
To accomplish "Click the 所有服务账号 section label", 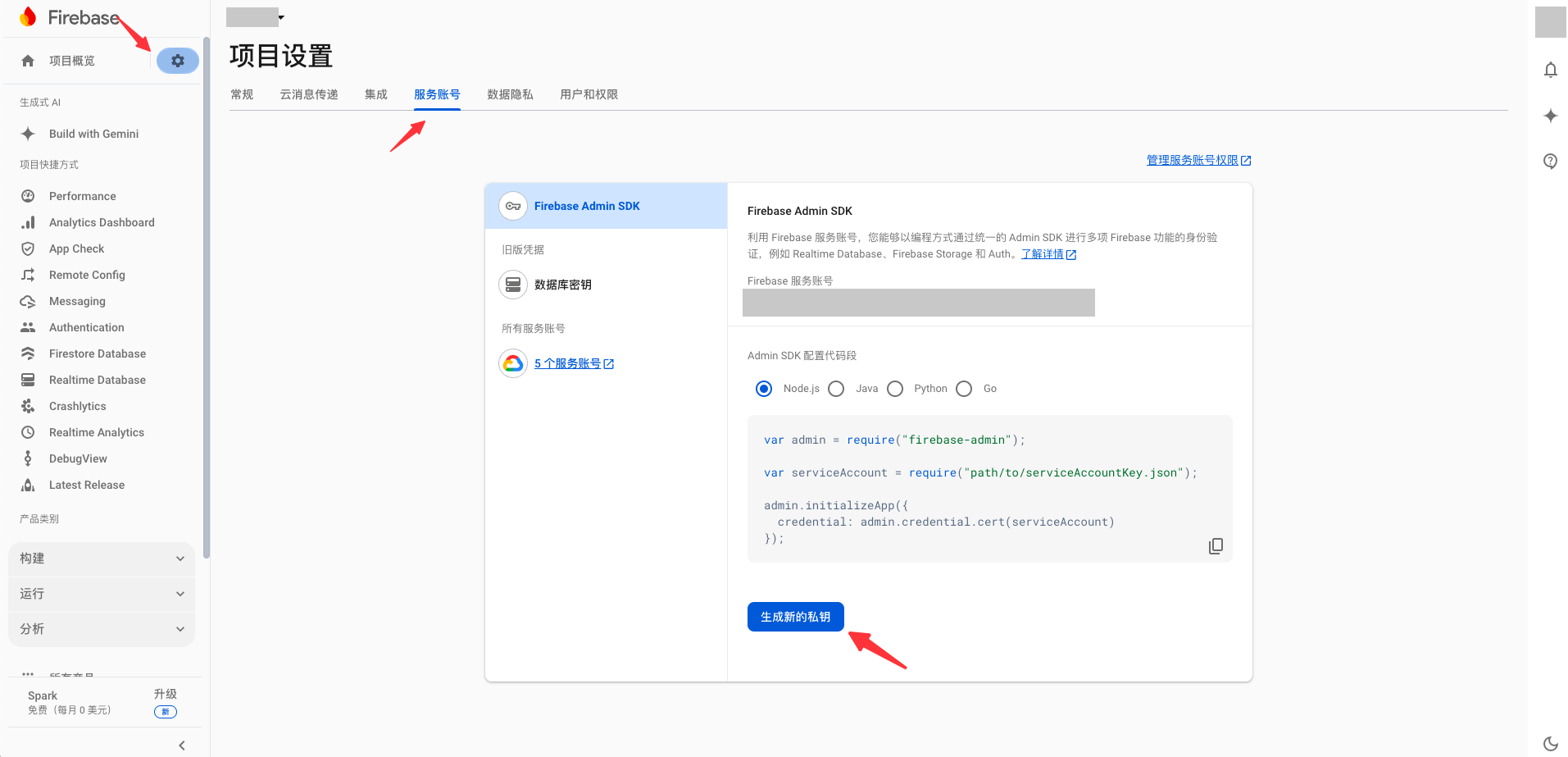I will 534,328.
